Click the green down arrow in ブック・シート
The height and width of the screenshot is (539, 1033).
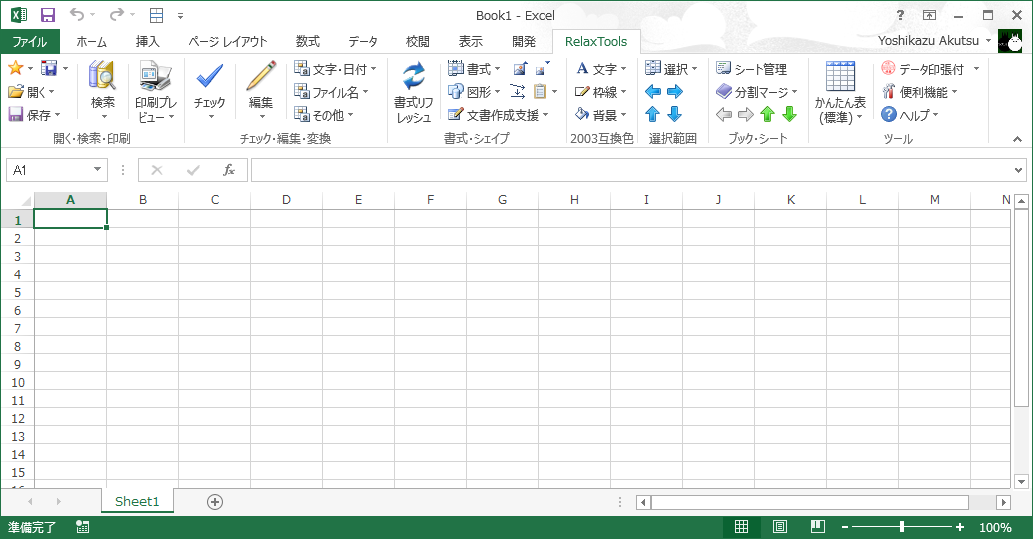[x=789, y=115]
